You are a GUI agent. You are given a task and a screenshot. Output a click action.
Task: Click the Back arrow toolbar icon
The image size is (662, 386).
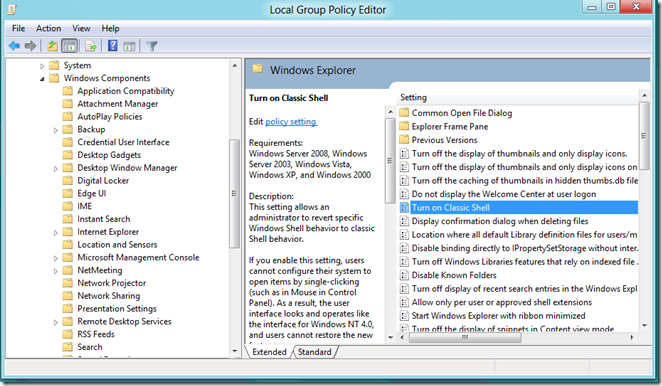(14, 46)
